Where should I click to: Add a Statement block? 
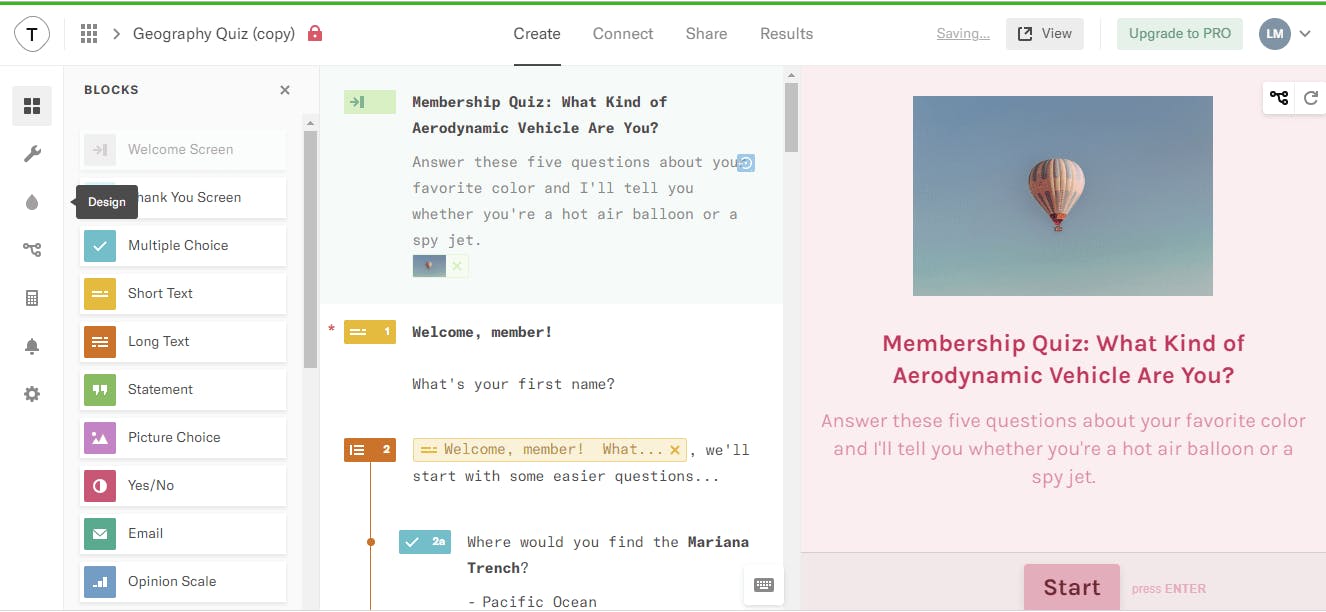click(183, 390)
